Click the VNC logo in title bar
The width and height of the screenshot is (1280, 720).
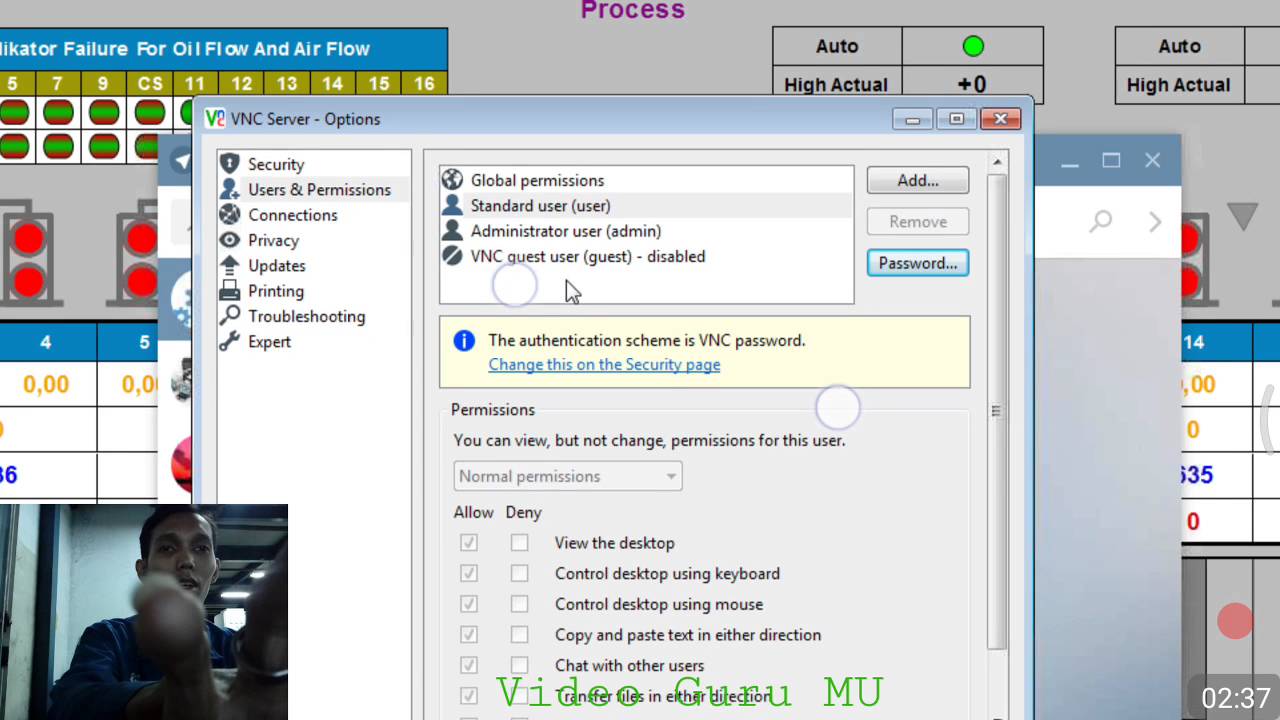[215, 119]
